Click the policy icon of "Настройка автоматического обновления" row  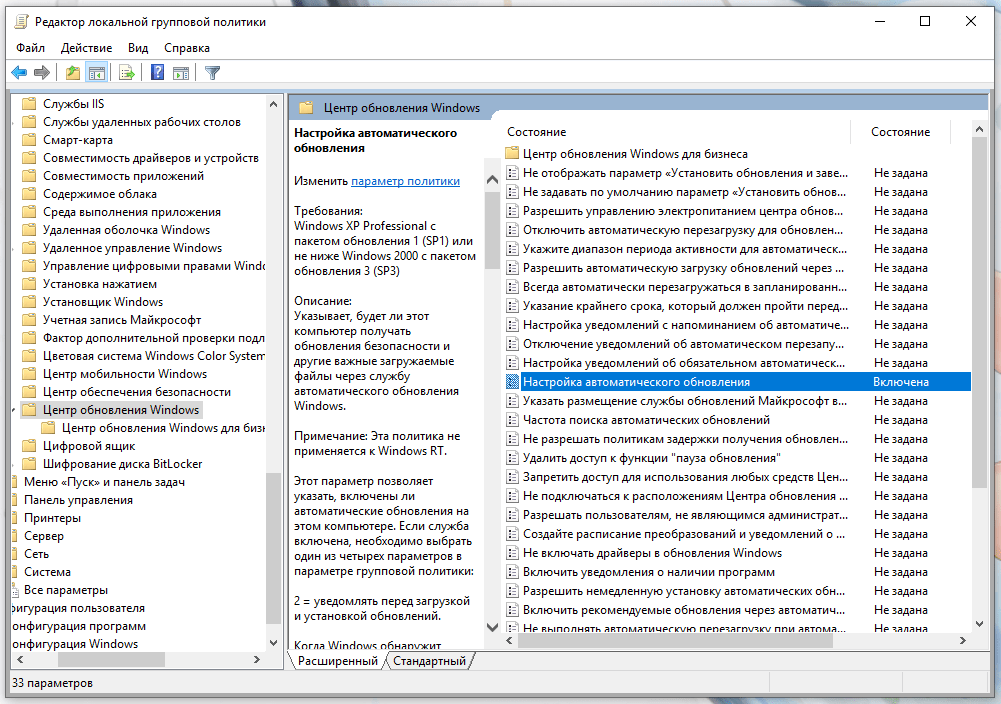click(x=512, y=382)
